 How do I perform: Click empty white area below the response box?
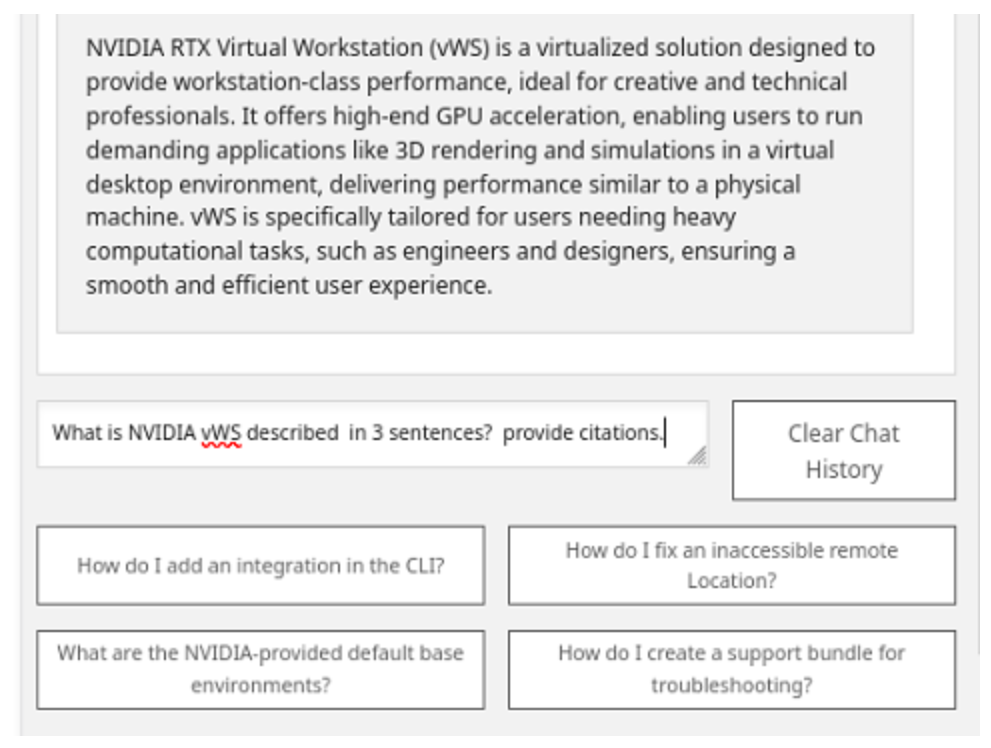pyautogui.click(x=495, y=353)
